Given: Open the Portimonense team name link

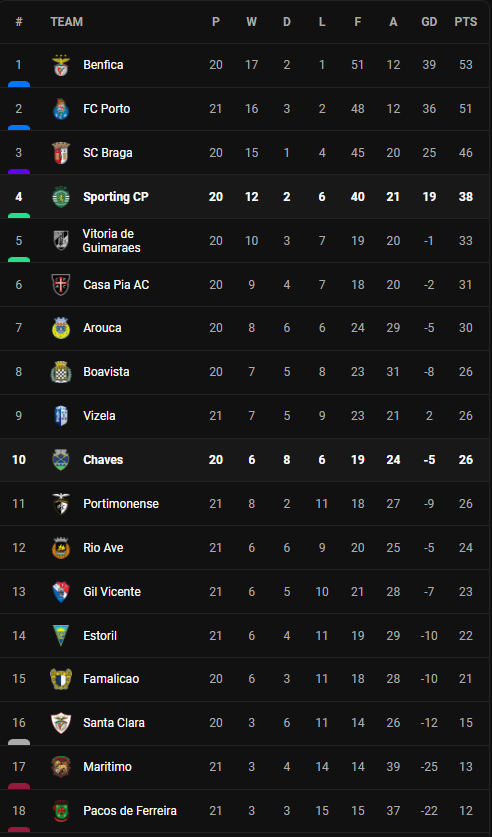Looking at the screenshot, I should click(121, 504).
